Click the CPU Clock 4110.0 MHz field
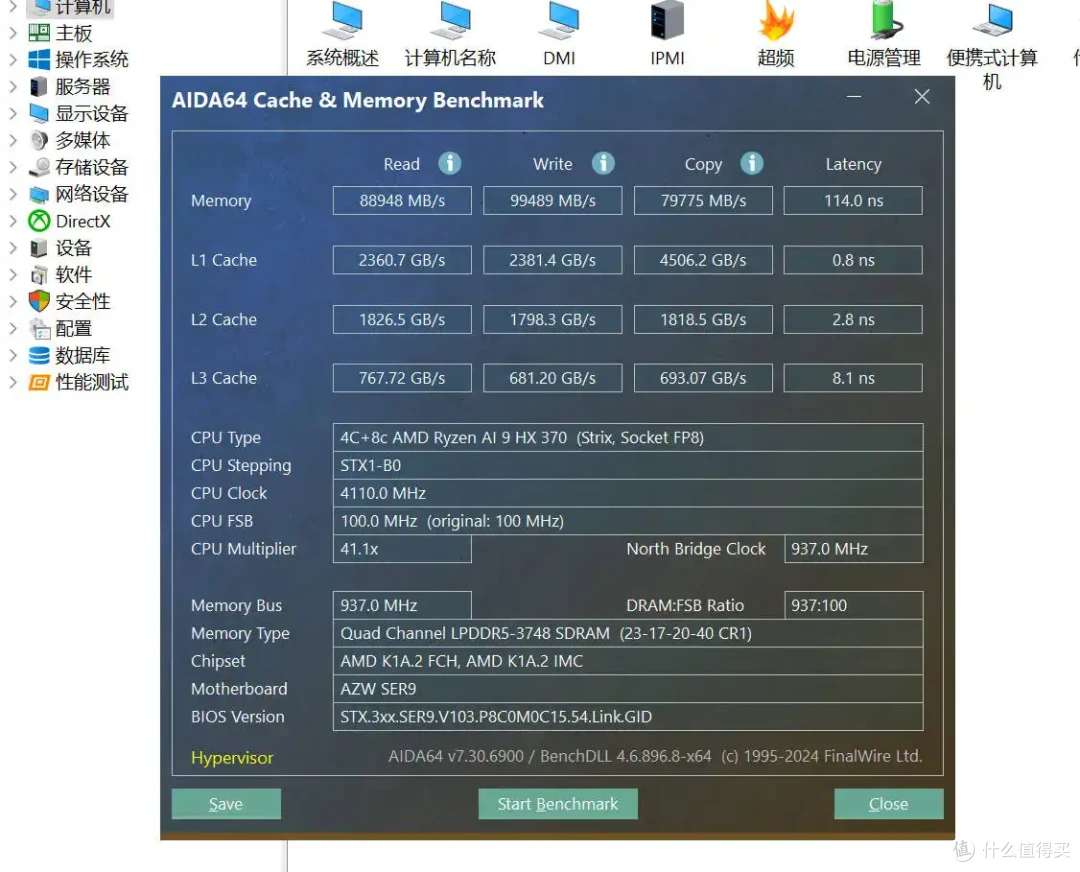 tap(628, 493)
